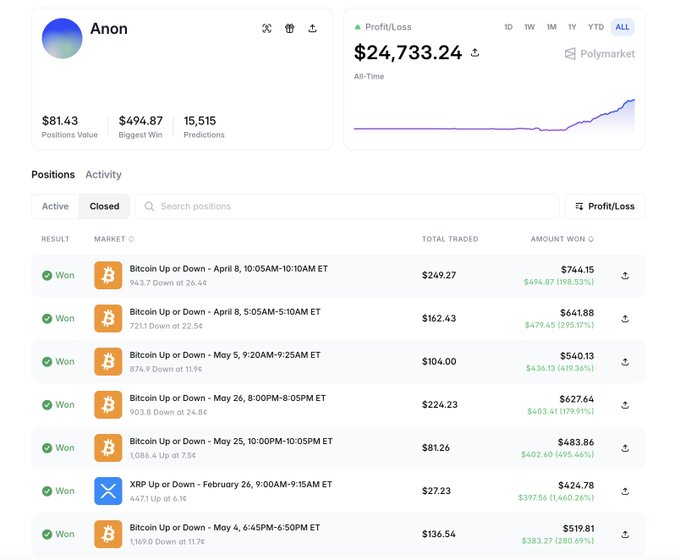Show Active positions
Viewport: 680px width, 560px height.
click(x=55, y=206)
